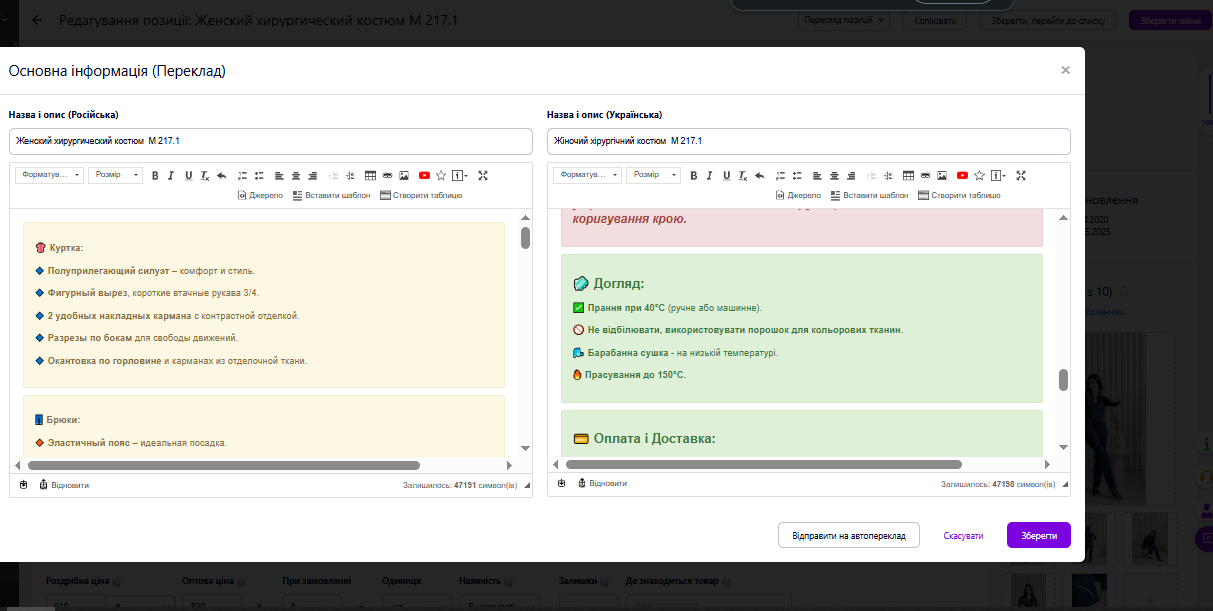This screenshot has width=1213, height=611.
Task: Close the 'Основна інформація (Переклад)' dialog
Action: (1065, 70)
